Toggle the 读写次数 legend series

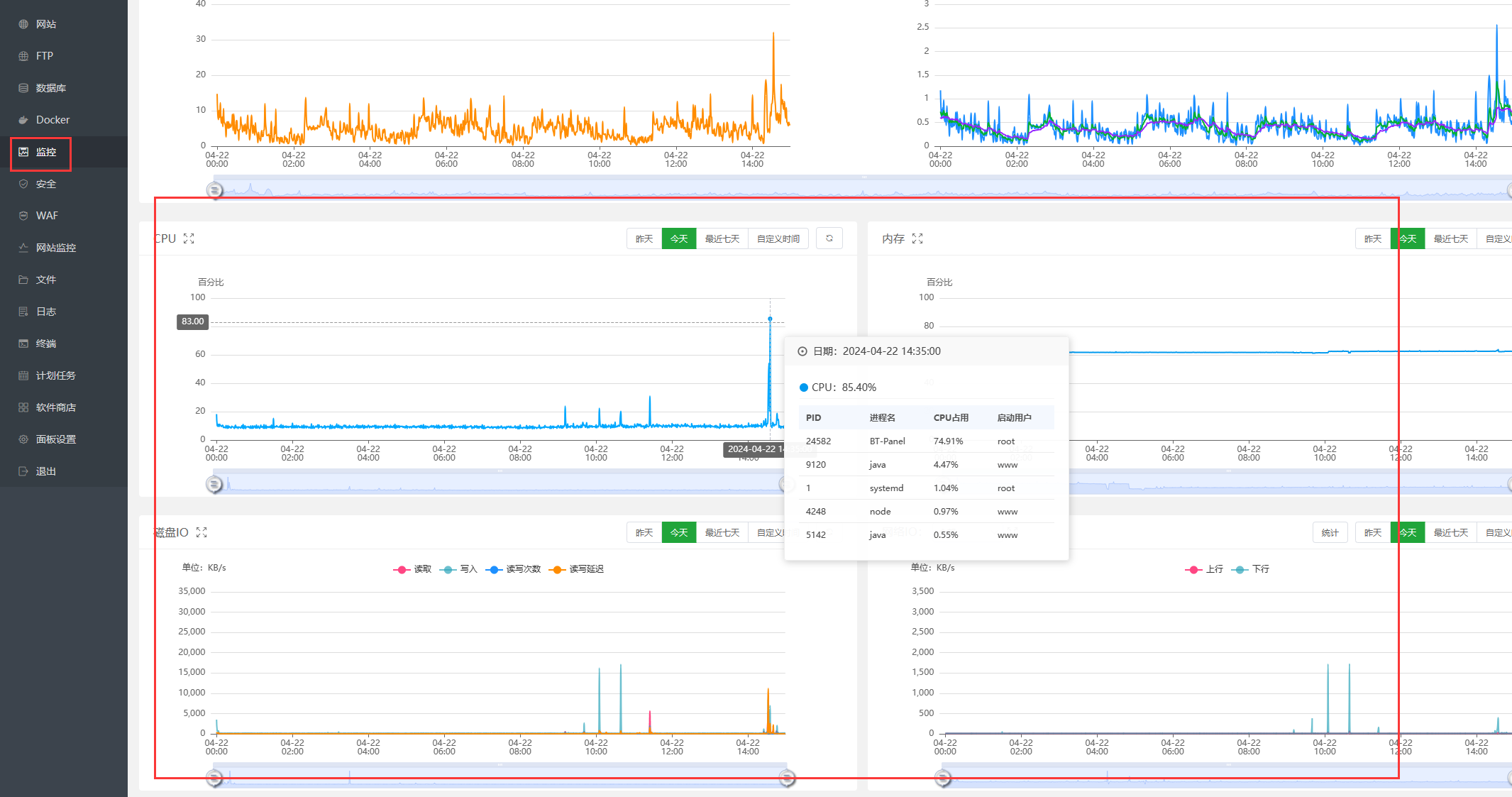tap(513, 569)
